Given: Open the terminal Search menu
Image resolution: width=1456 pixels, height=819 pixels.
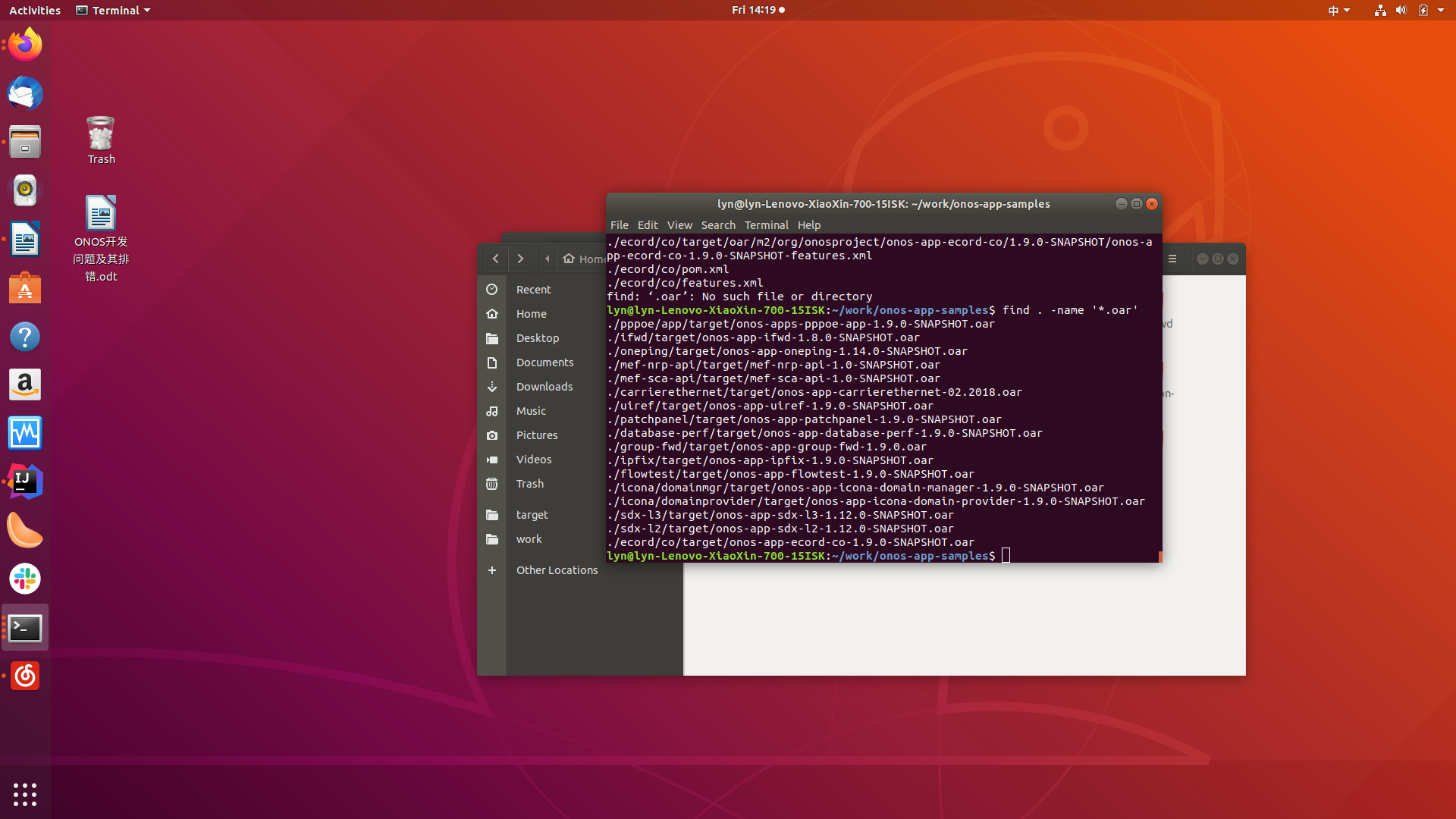Looking at the screenshot, I should [x=717, y=225].
